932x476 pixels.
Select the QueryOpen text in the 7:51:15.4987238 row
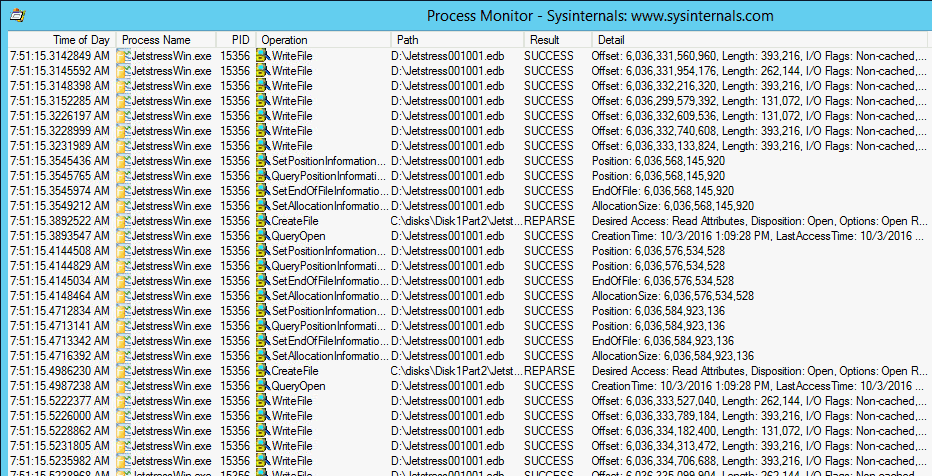point(298,386)
